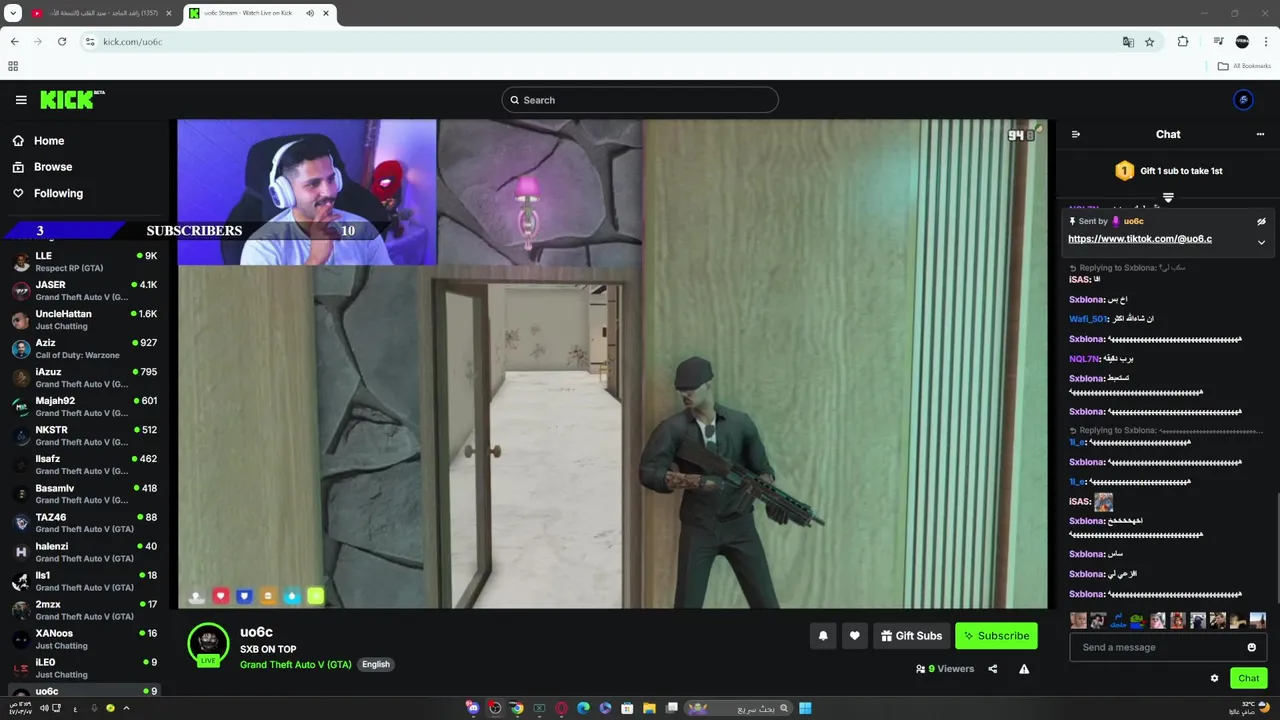The width and height of the screenshot is (1280, 720).
Task: Open Following in sidebar
Action: coord(48,193)
